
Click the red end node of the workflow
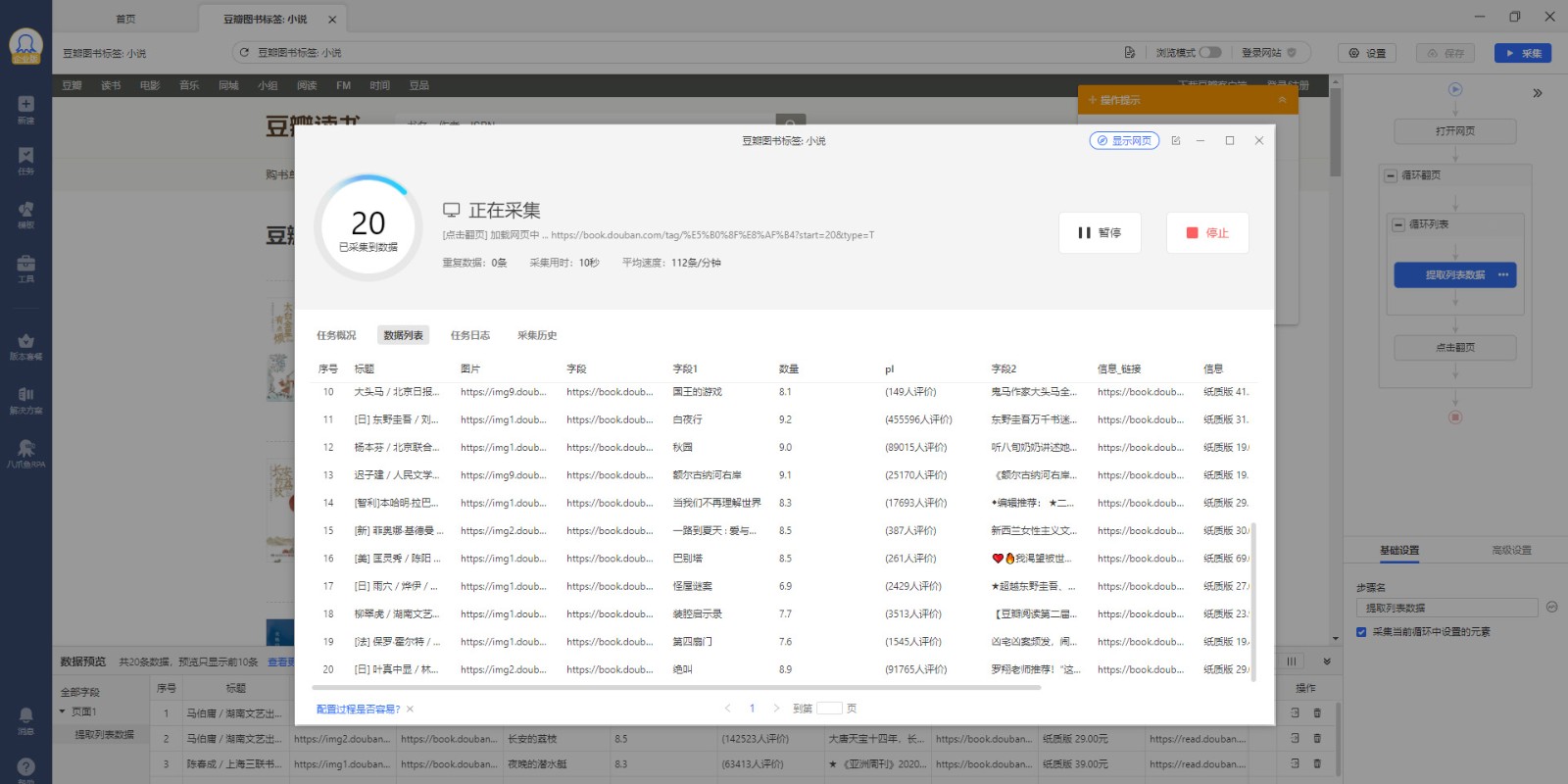click(1455, 416)
